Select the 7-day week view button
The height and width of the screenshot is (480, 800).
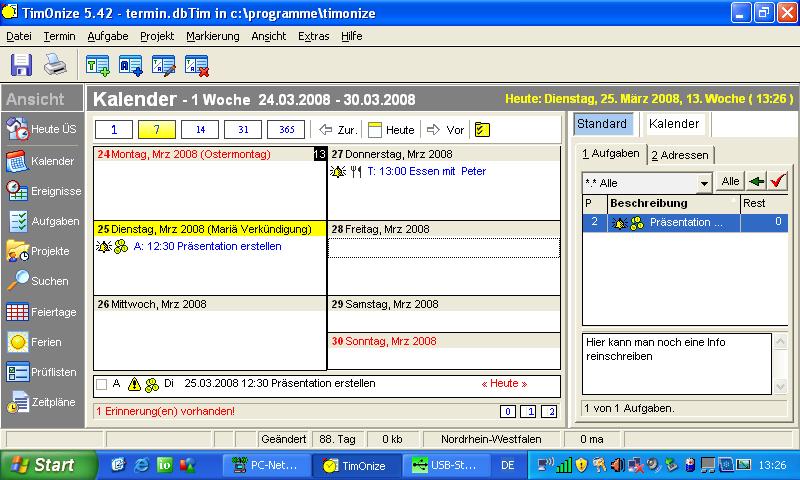point(157,130)
